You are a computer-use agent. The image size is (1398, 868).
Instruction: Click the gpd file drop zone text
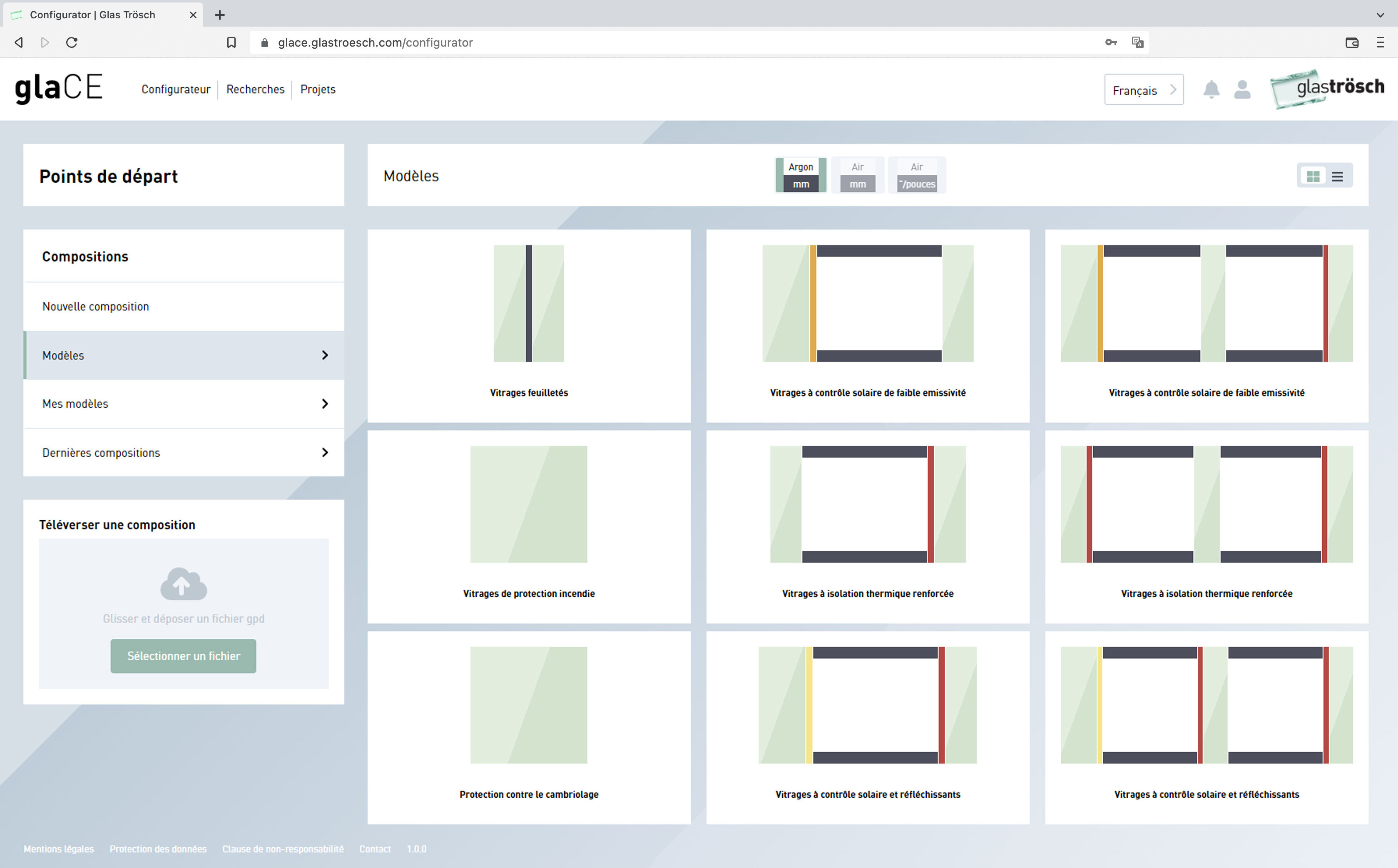pyautogui.click(x=184, y=619)
